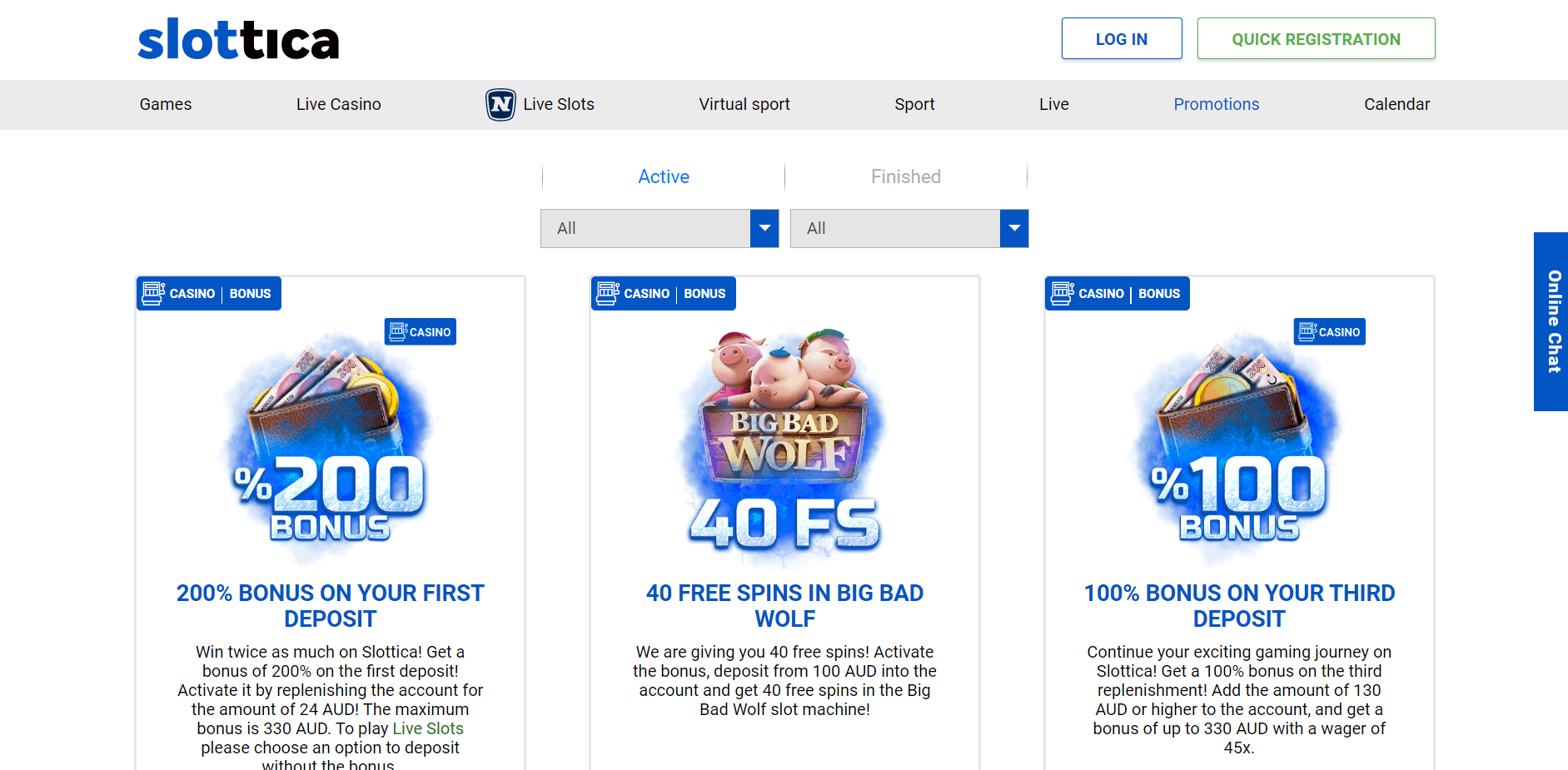Click slot machine icon on third card's Casino Bonus badge
Viewport: 1568px width, 770px height.
(1063, 293)
